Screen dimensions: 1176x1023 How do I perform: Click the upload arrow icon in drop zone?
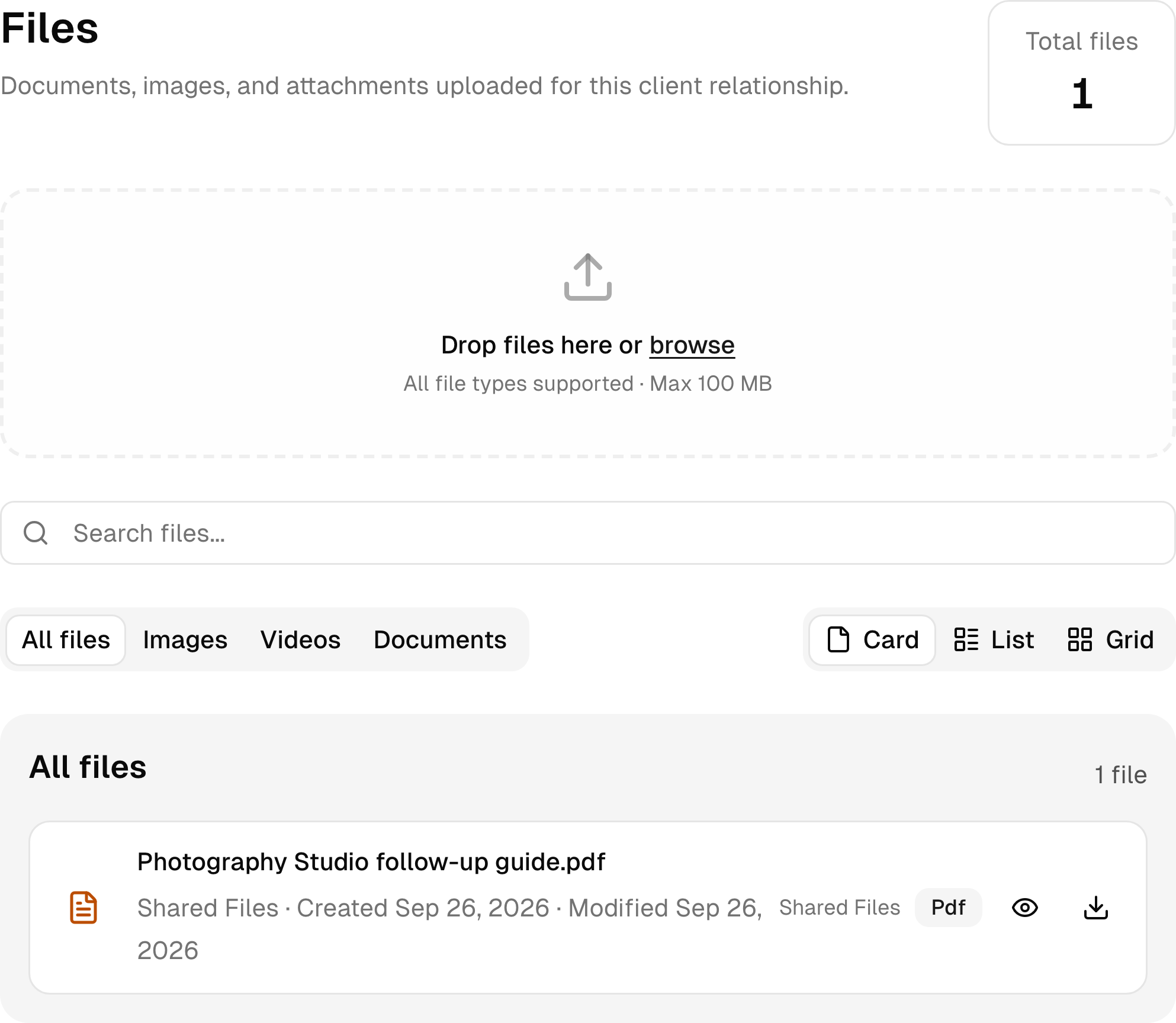pos(587,276)
